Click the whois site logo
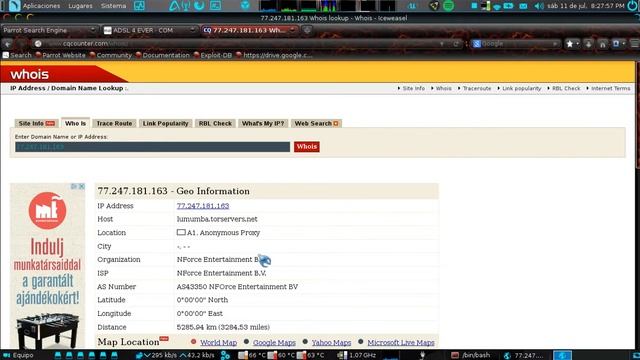The width and height of the screenshot is (640, 360). pyautogui.click(x=29, y=74)
